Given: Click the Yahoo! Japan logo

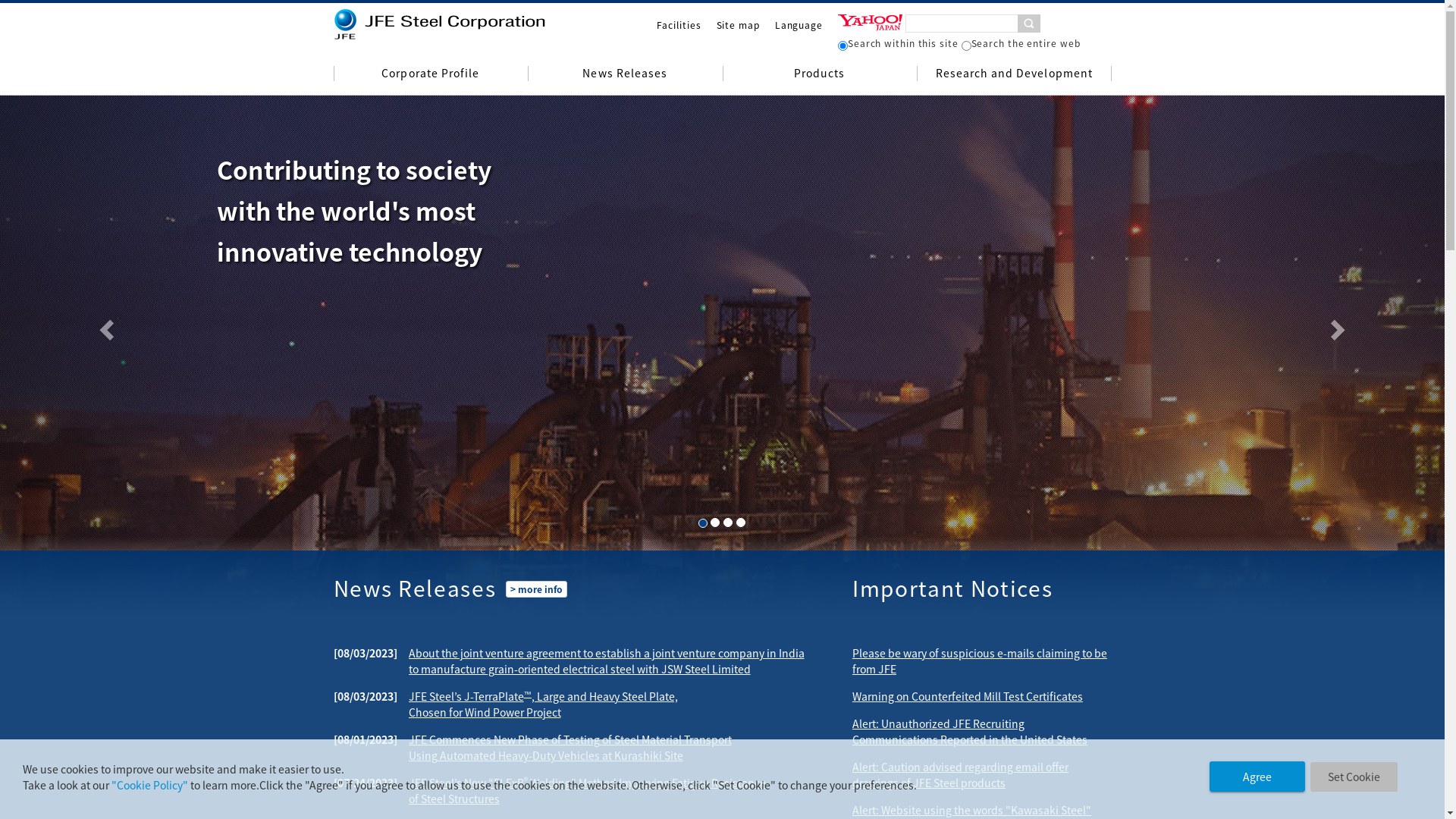Looking at the screenshot, I should [870, 23].
